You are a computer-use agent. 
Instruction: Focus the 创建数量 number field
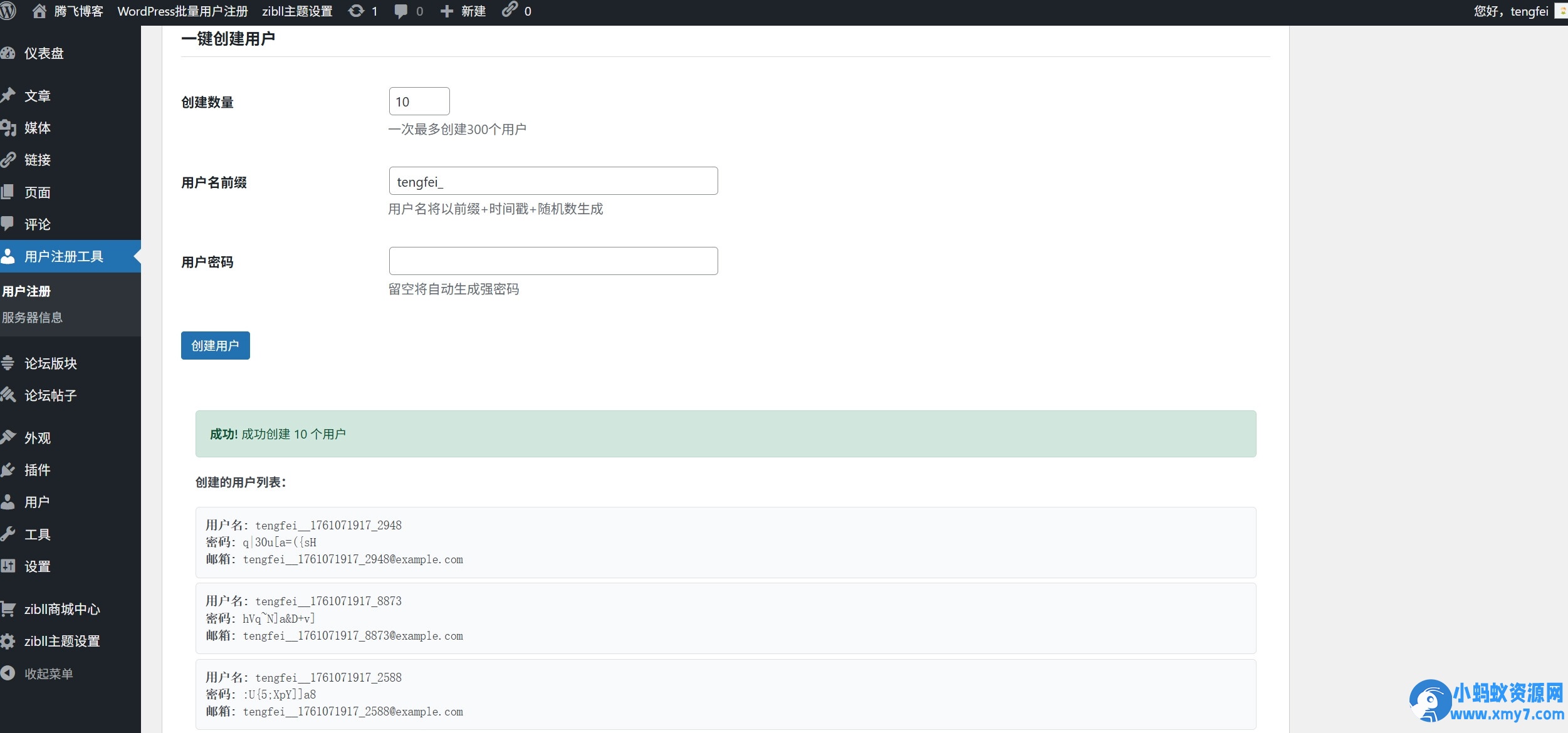pos(419,101)
